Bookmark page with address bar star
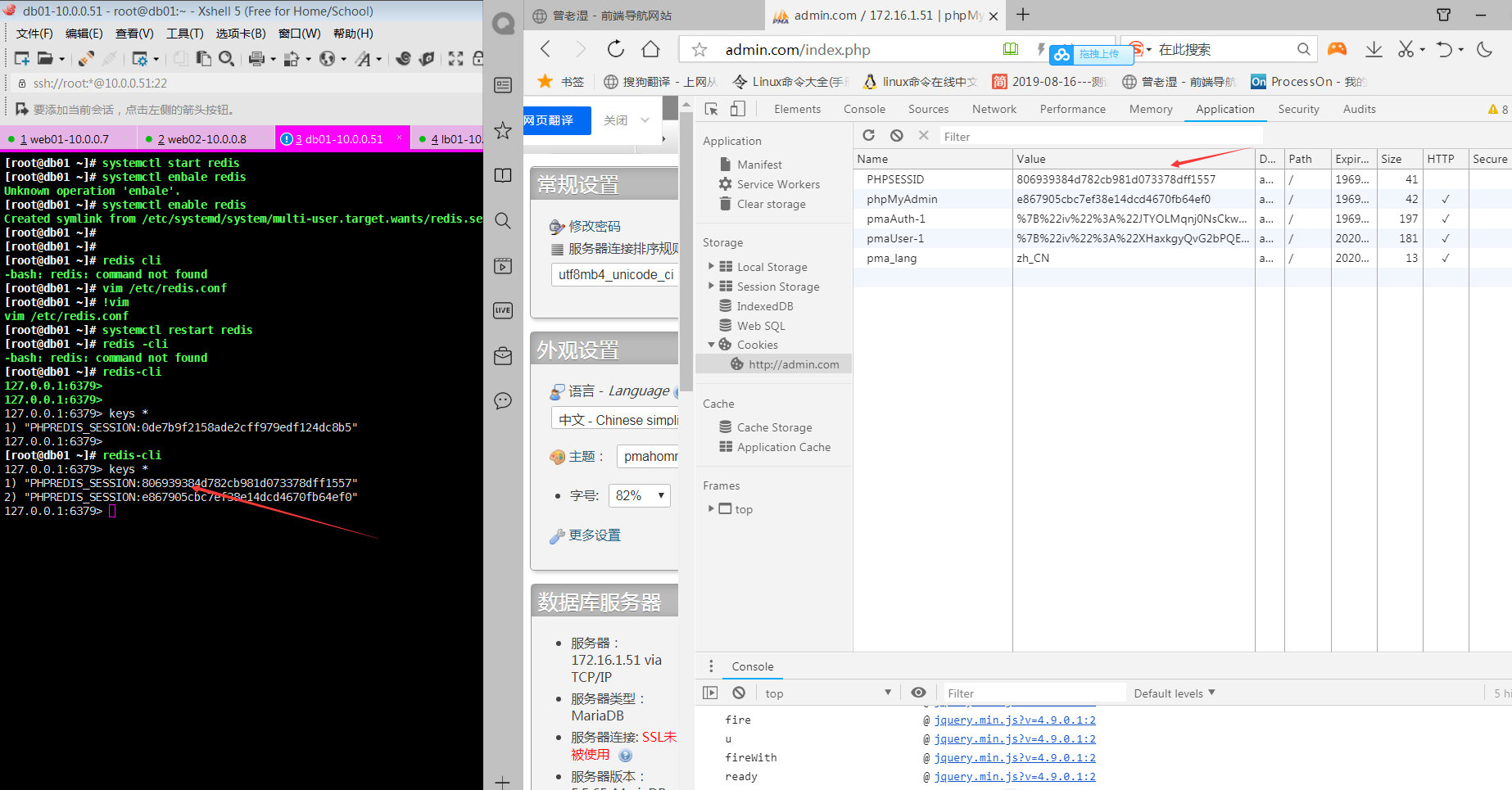 coord(699,50)
